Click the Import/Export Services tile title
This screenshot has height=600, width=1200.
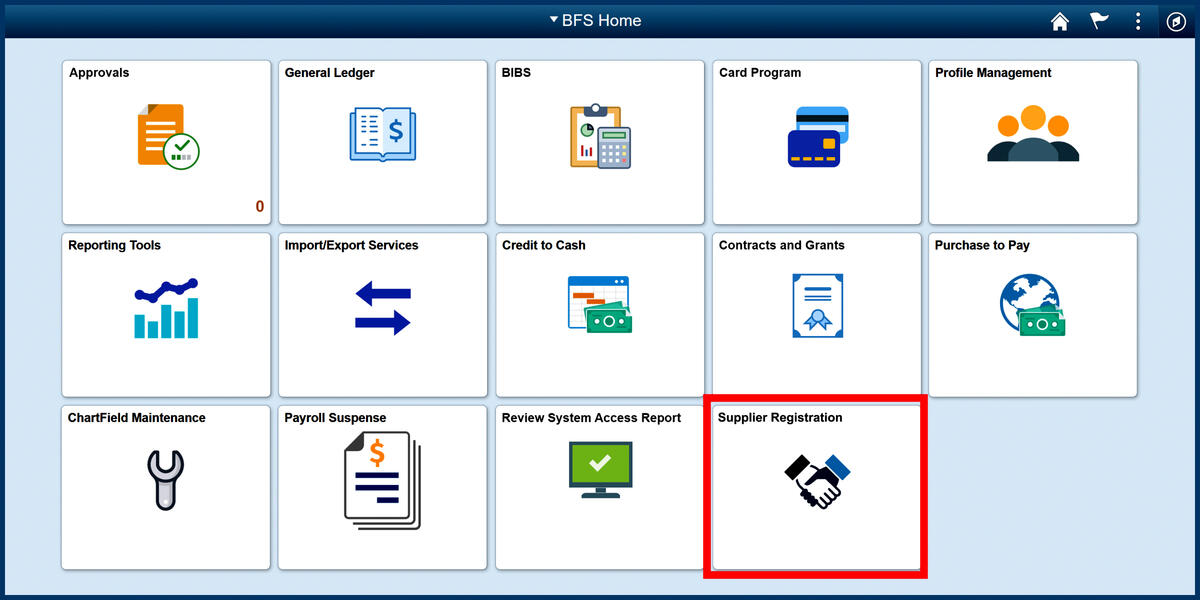click(x=352, y=245)
